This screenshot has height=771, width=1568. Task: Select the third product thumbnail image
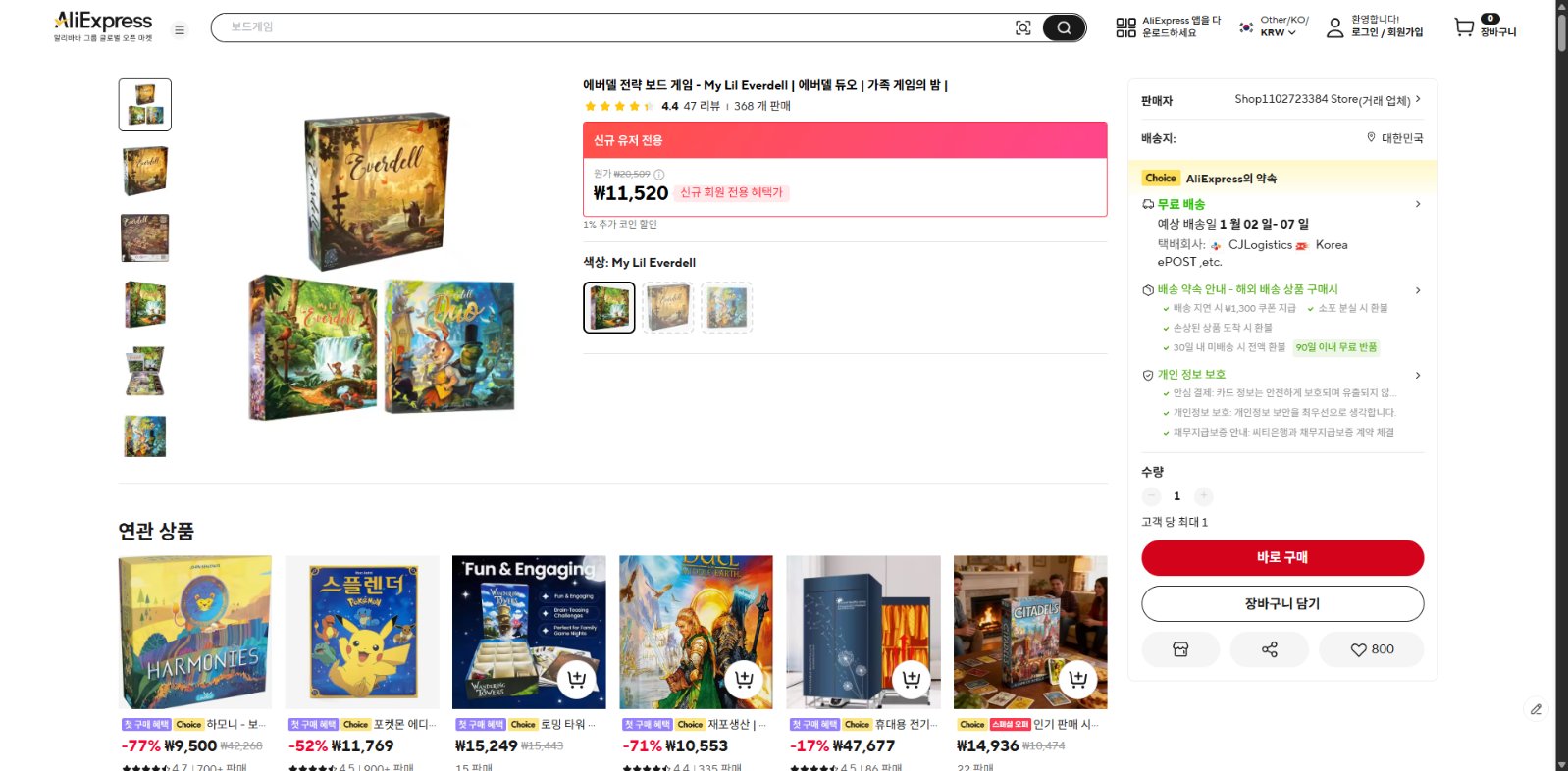click(x=145, y=237)
